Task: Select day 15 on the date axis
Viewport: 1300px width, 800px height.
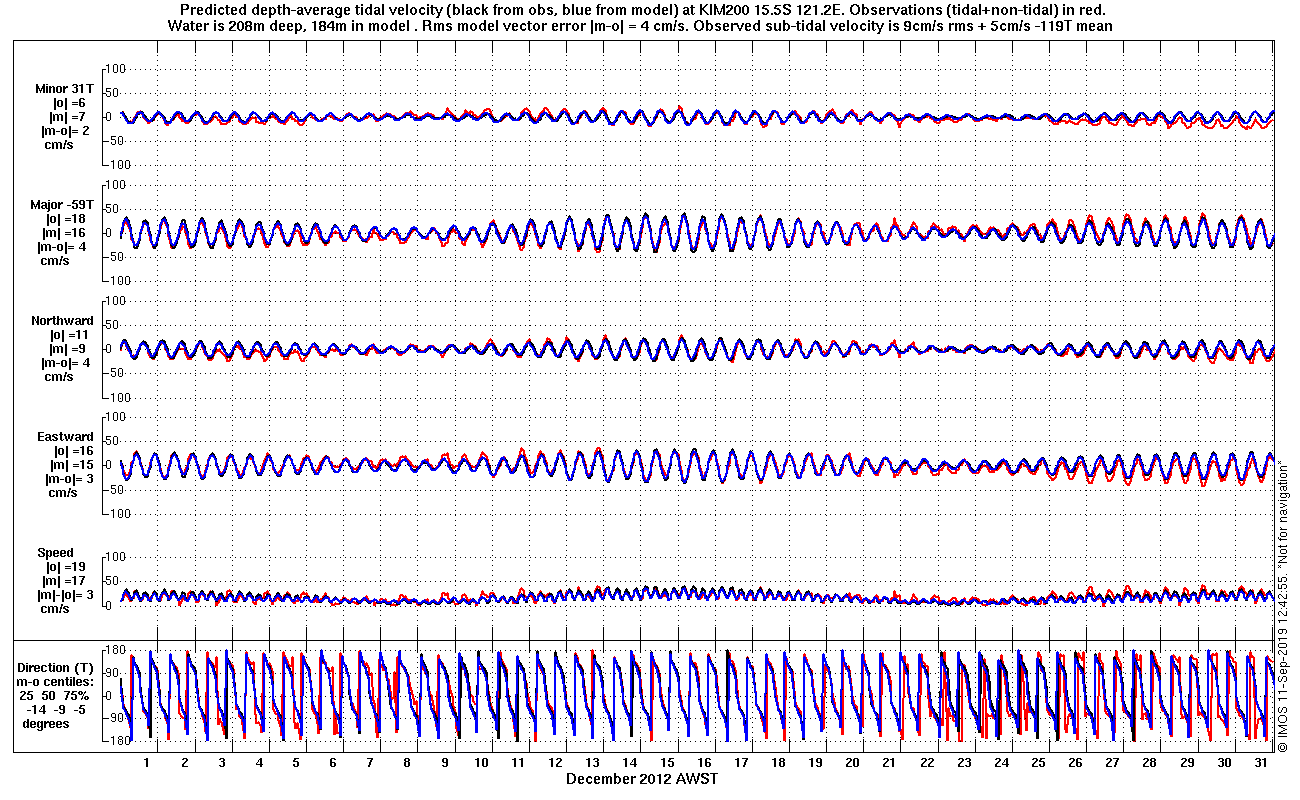Action: [x=667, y=762]
